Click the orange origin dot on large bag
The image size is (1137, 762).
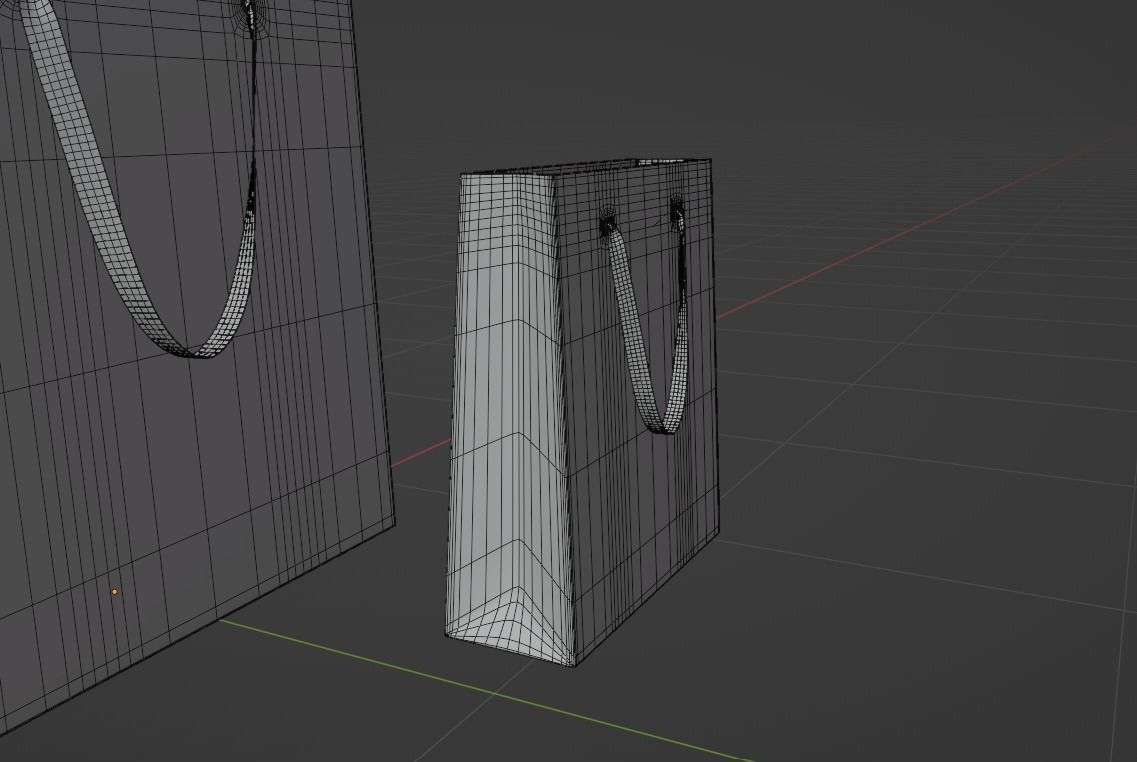click(115, 592)
